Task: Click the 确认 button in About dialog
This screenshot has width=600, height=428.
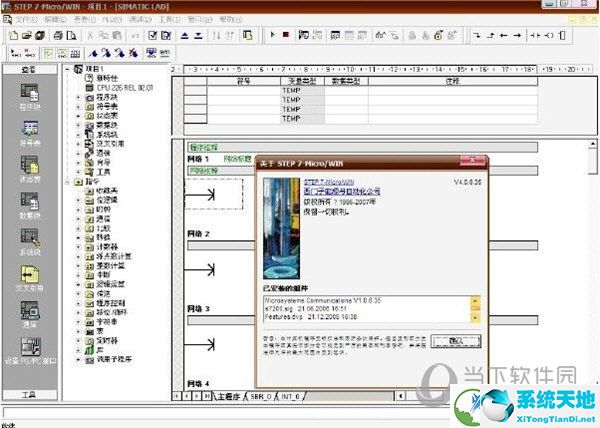Action: coord(456,341)
